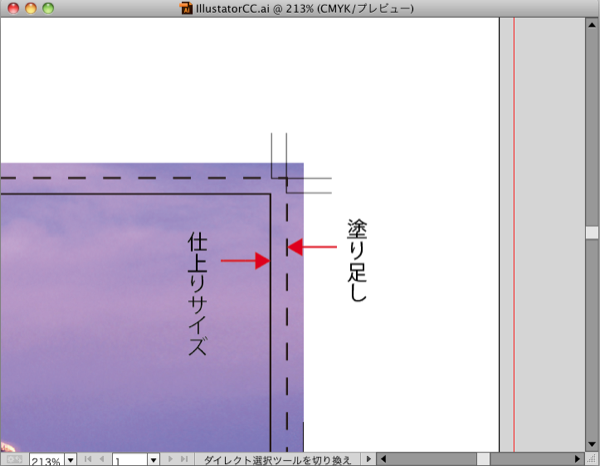Image resolution: width=600 pixels, height=466 pixels.
Task: Click the horizontal scrollbar left arrow
Action: pyautogui.click(x=384, y=459)
